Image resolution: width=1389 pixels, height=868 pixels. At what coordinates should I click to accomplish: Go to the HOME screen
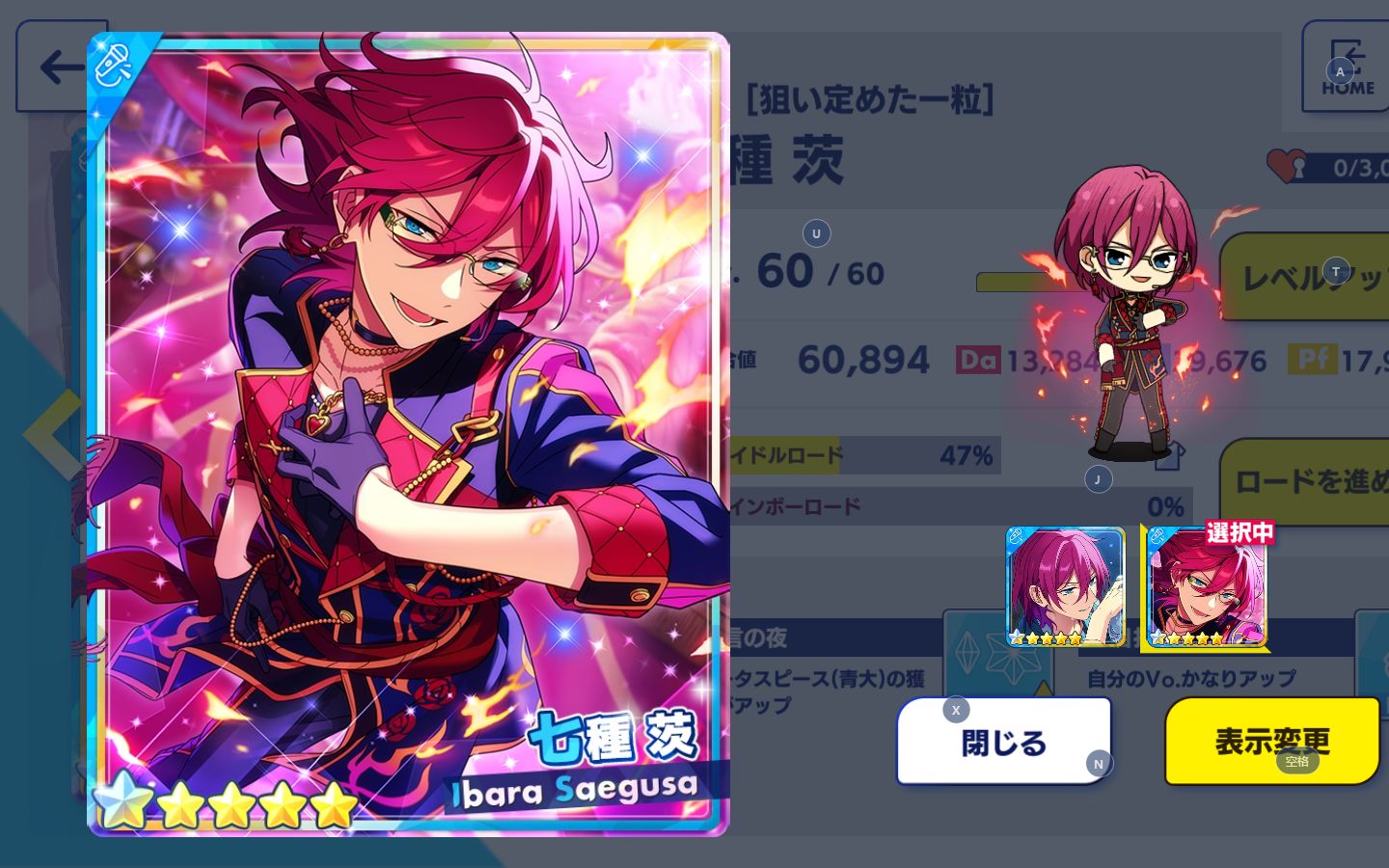coord(1347,68)
